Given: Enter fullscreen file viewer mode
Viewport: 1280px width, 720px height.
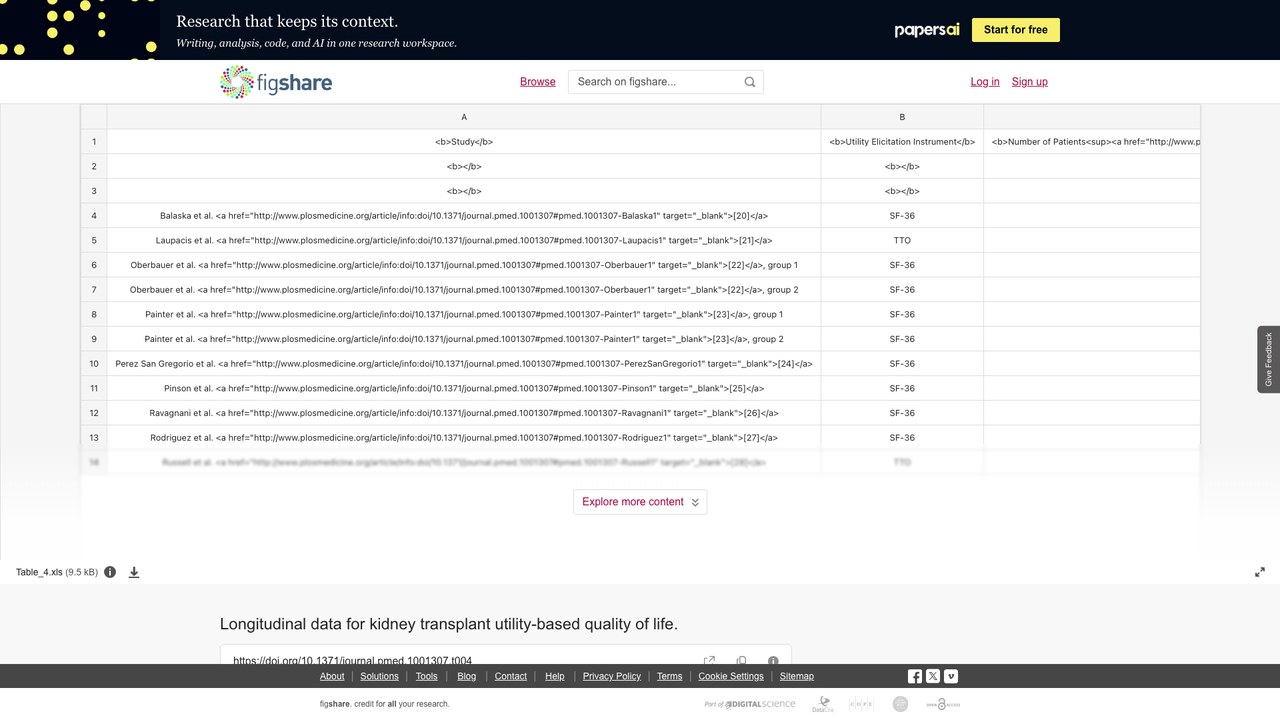Looking at the screenshot, I should (1260, 572).
